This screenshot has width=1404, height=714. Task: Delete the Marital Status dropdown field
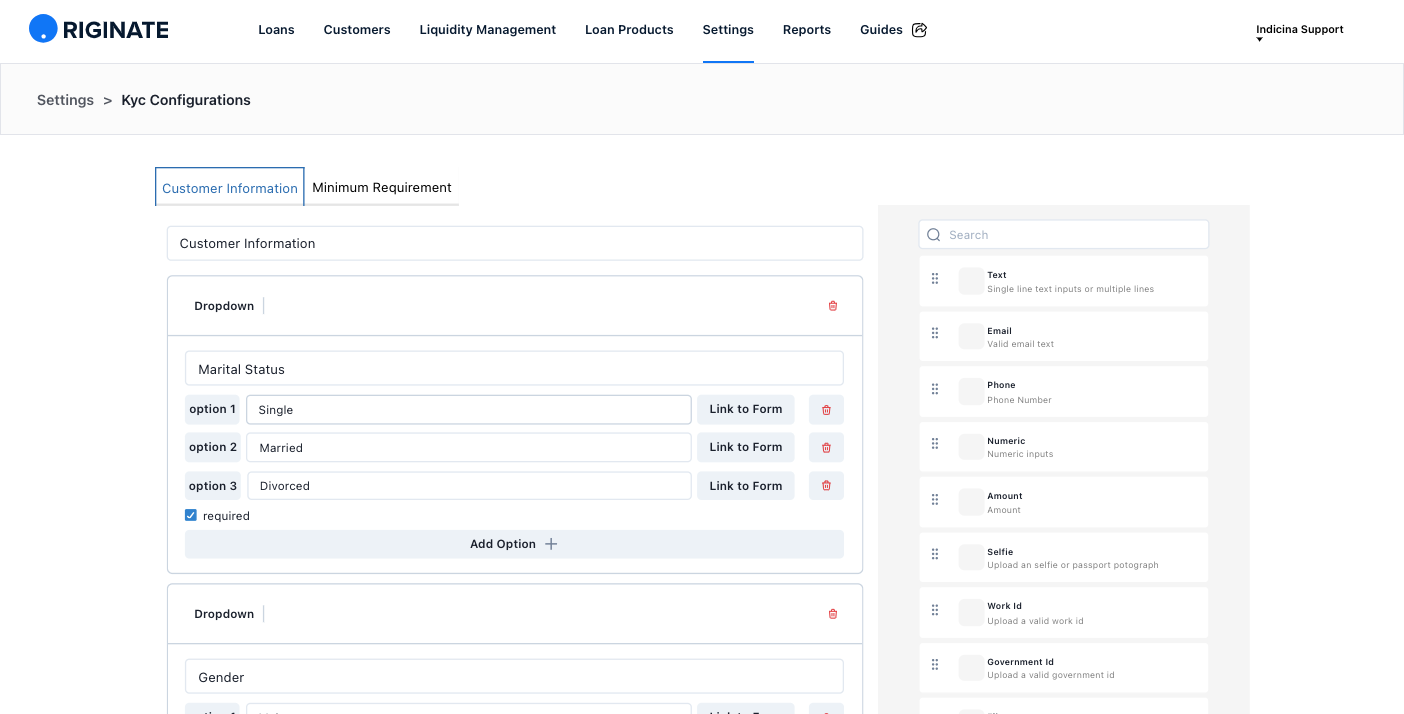pyautogui.click(x=833, y=306)
